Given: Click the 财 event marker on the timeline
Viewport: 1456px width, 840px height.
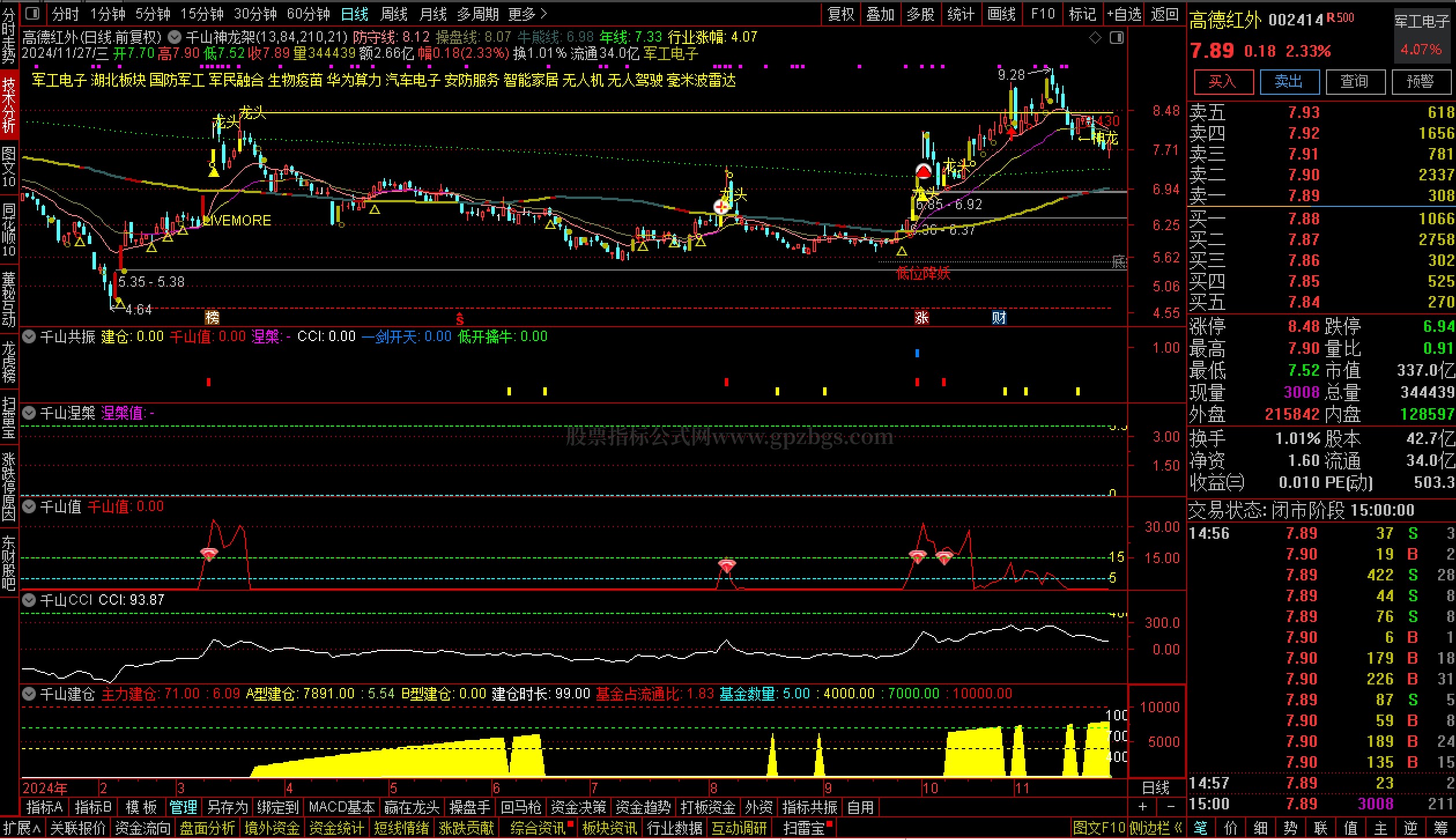Looking at the screenshot, I should click(999, 317).
